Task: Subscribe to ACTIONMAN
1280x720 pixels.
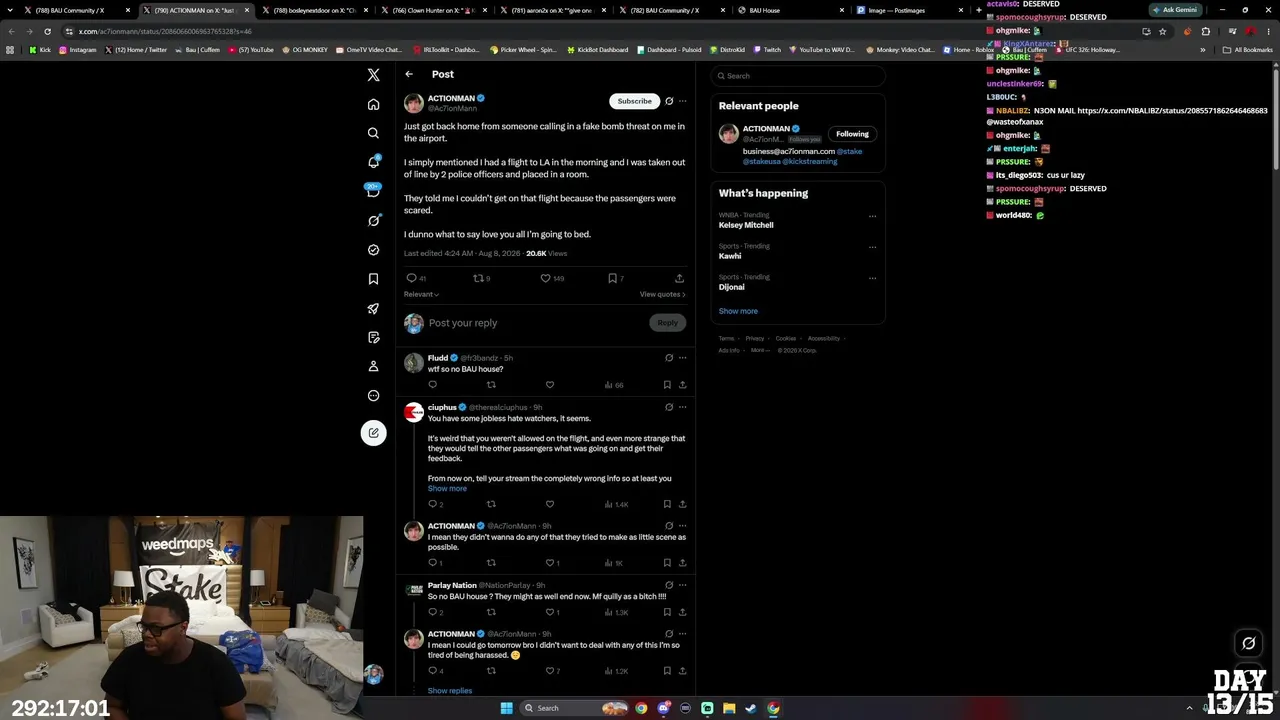Action: tap(634, 101)
